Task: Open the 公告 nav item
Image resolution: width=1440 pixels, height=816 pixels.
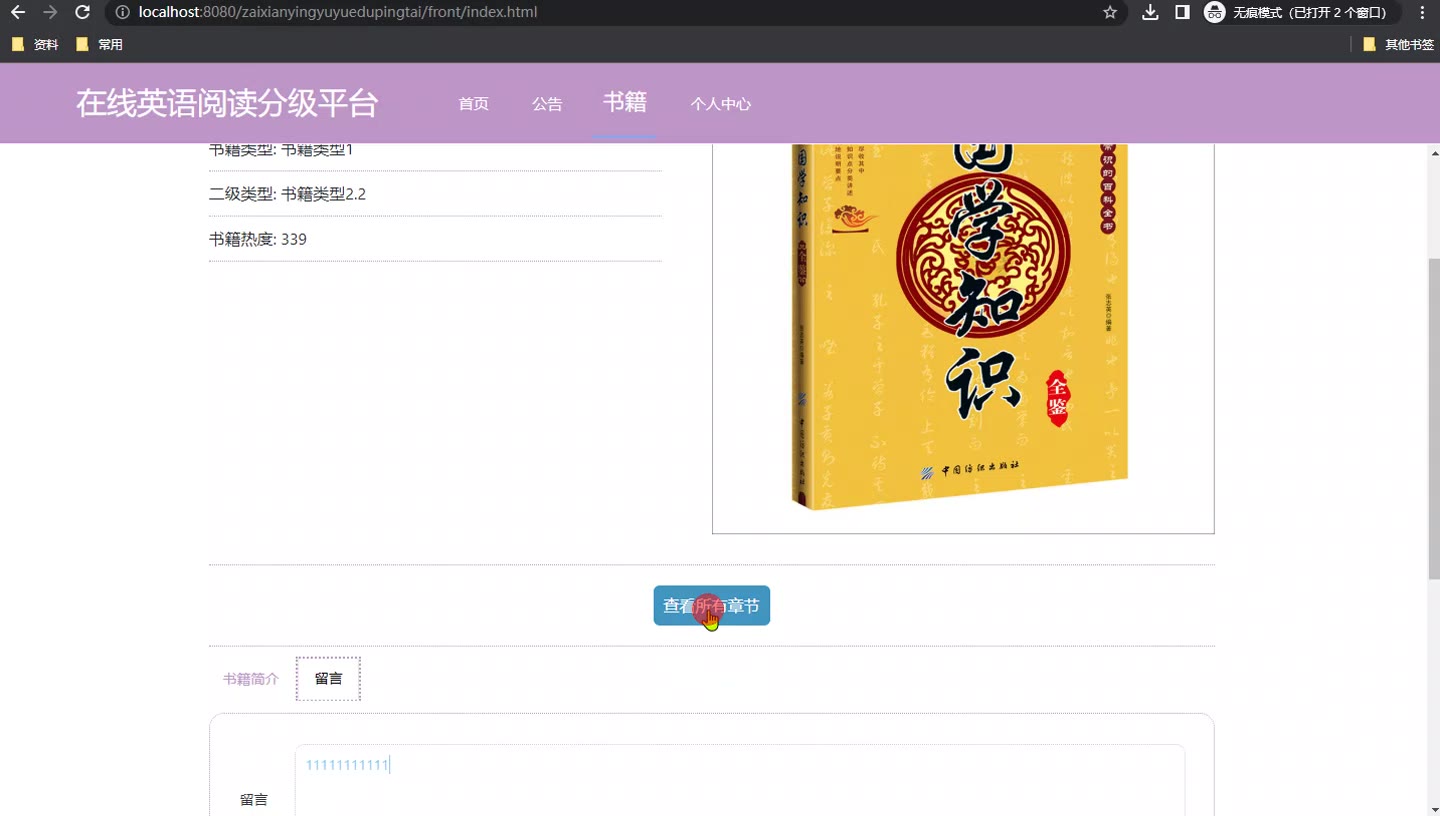Action: 547,104
